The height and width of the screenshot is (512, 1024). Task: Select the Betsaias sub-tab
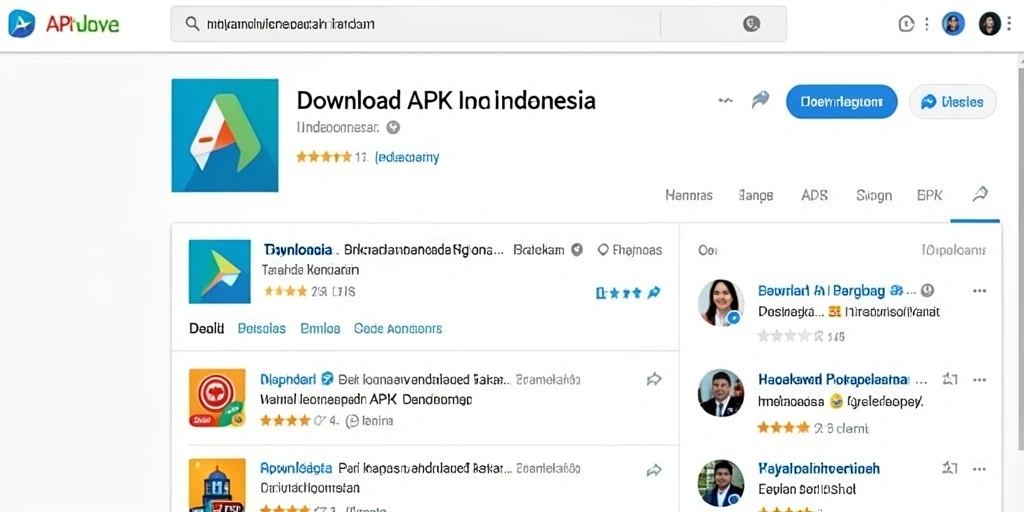[x=261, y=328]
